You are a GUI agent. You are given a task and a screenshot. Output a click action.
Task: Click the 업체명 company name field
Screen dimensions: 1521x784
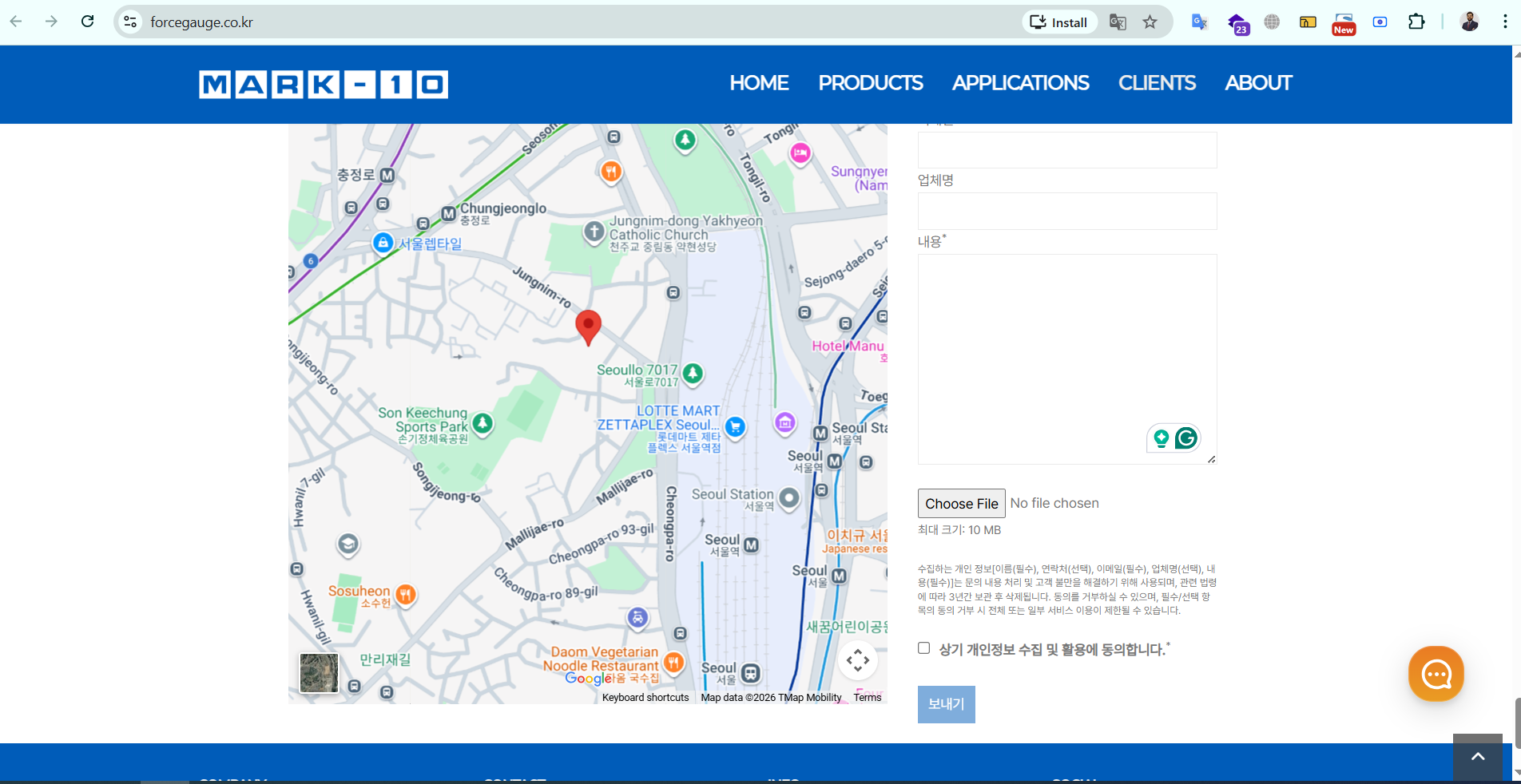[1067, 211]
